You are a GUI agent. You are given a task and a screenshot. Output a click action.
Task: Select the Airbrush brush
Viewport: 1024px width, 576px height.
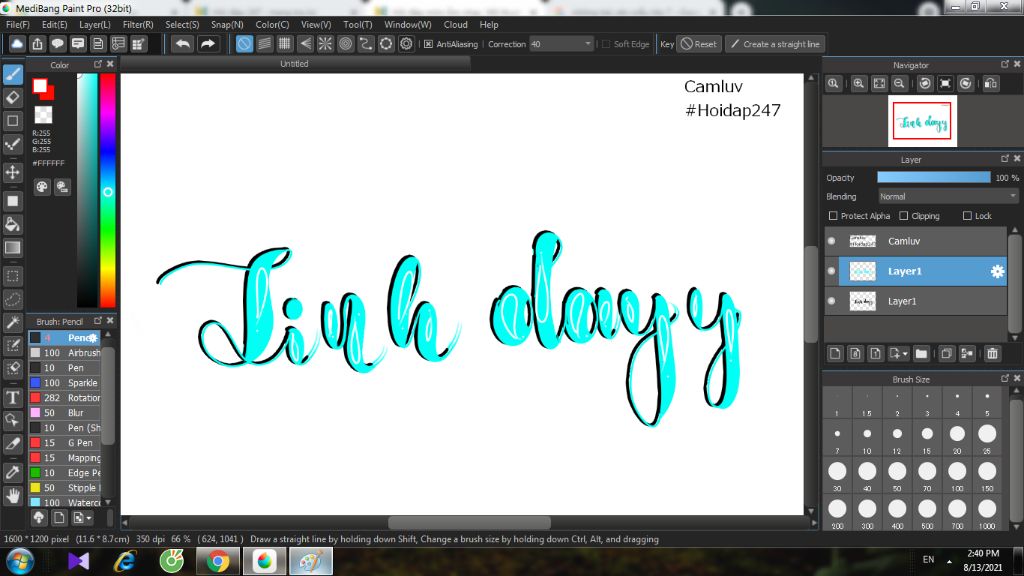65,353
